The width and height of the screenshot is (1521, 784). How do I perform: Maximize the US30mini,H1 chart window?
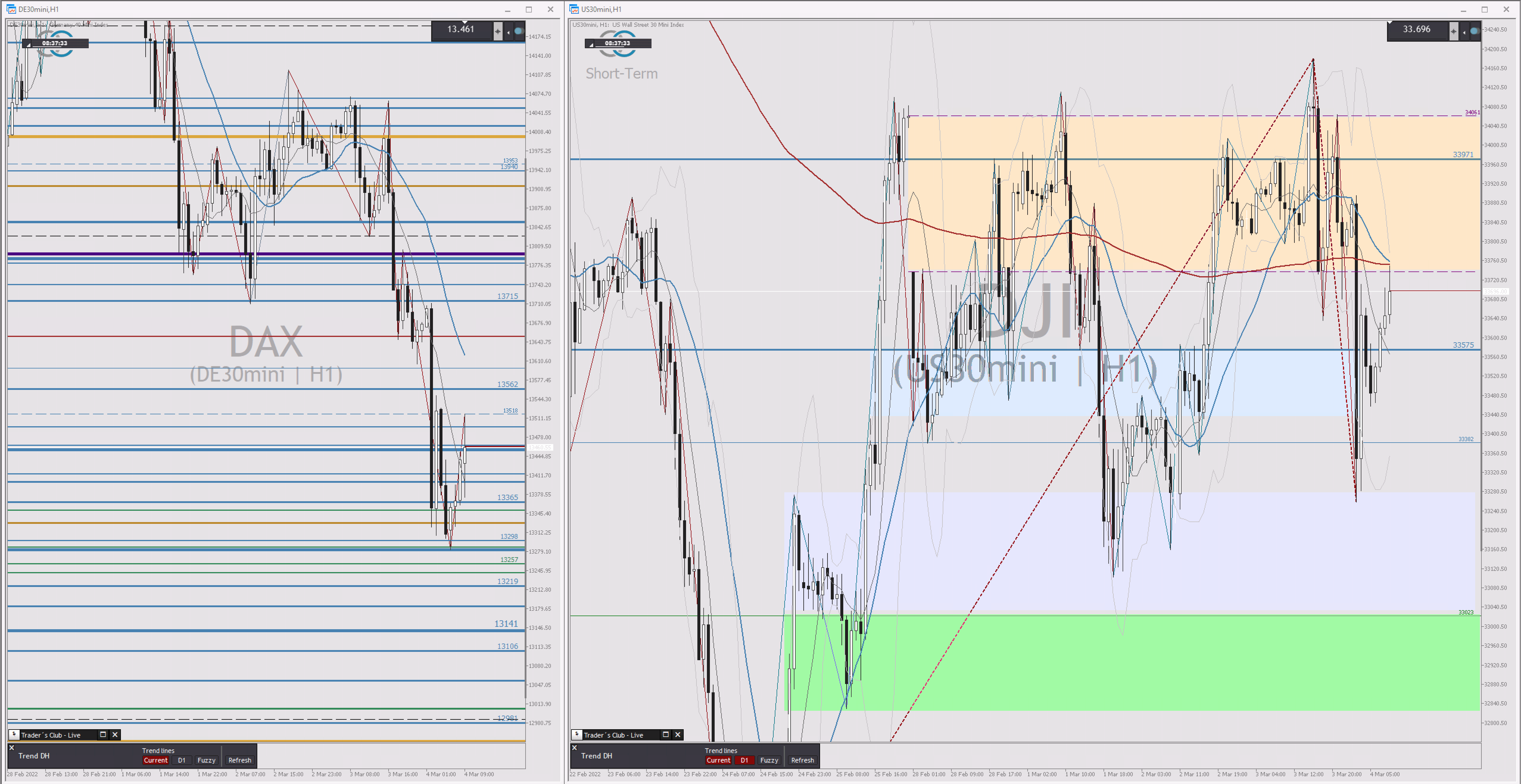1485,10
